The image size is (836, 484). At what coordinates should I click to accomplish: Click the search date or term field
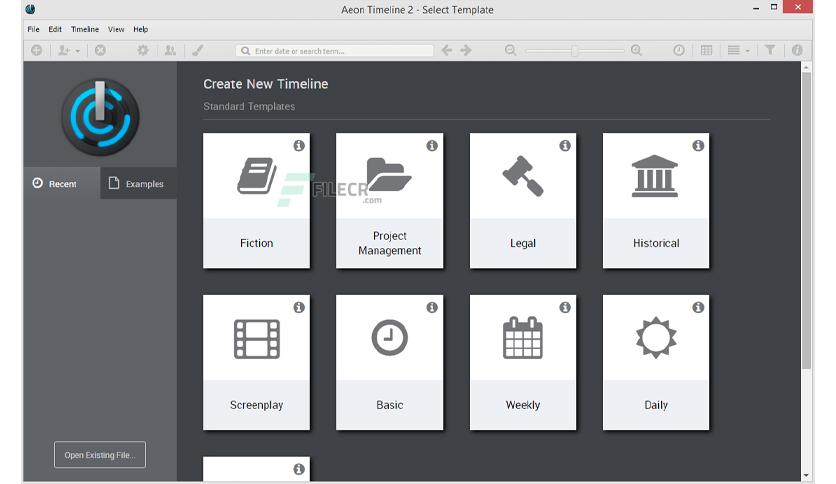click(334, 51)
